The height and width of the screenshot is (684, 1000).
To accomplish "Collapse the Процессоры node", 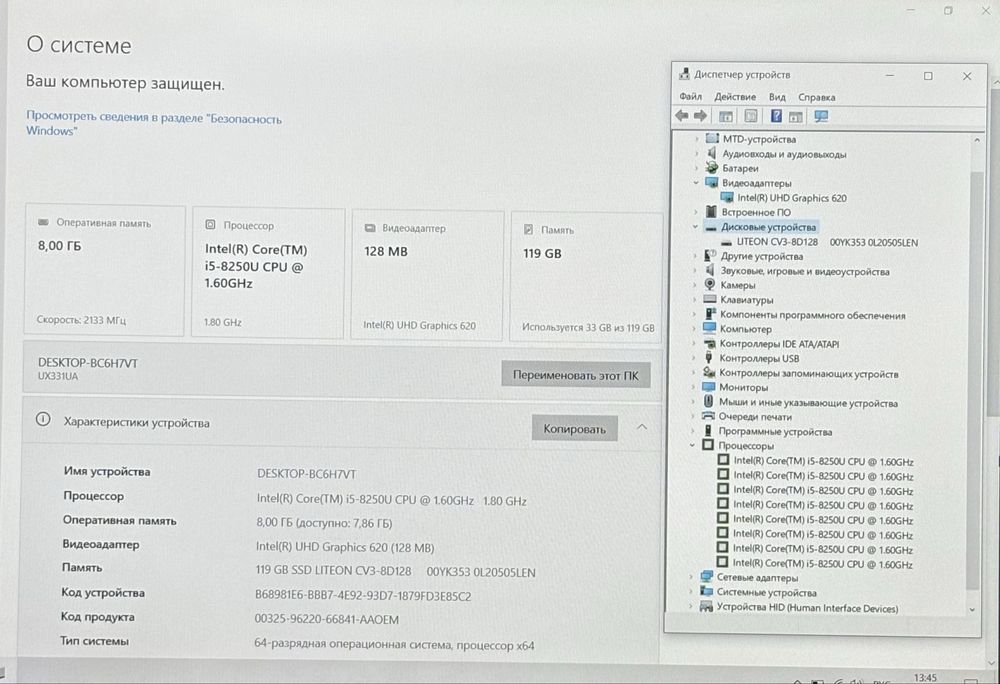I will click(x=692, y=445).
